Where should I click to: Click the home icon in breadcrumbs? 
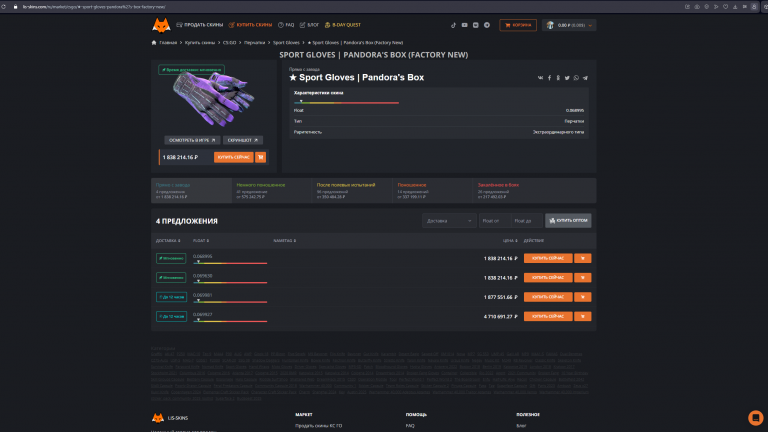(x=154, y=43)
